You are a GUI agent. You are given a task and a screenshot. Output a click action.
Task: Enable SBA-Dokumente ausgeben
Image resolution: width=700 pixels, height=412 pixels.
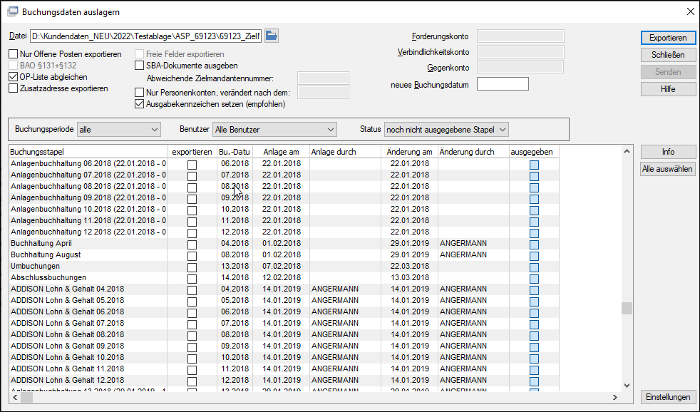139,66
